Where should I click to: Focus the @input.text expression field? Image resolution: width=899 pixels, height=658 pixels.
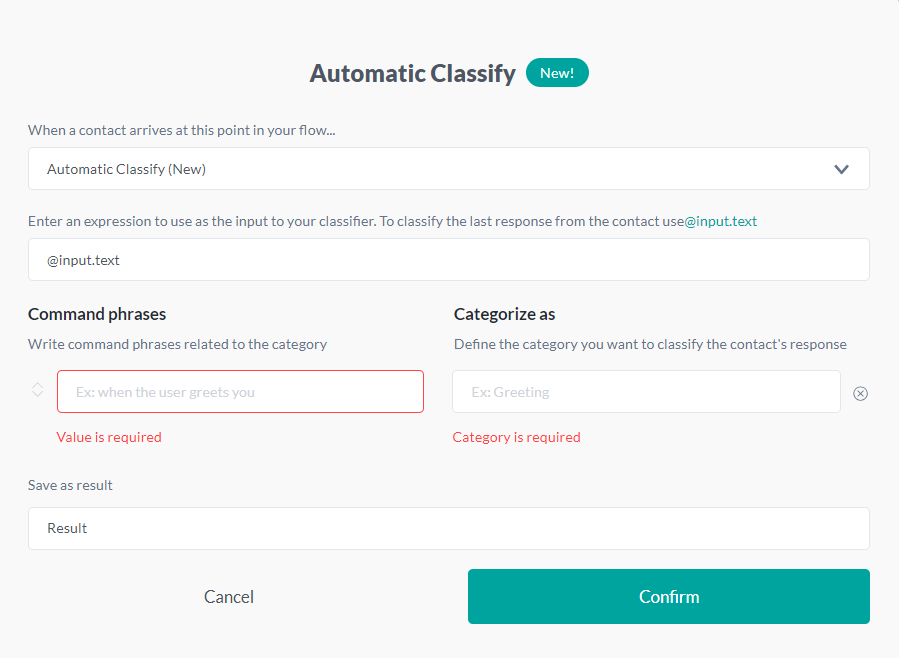448,259
